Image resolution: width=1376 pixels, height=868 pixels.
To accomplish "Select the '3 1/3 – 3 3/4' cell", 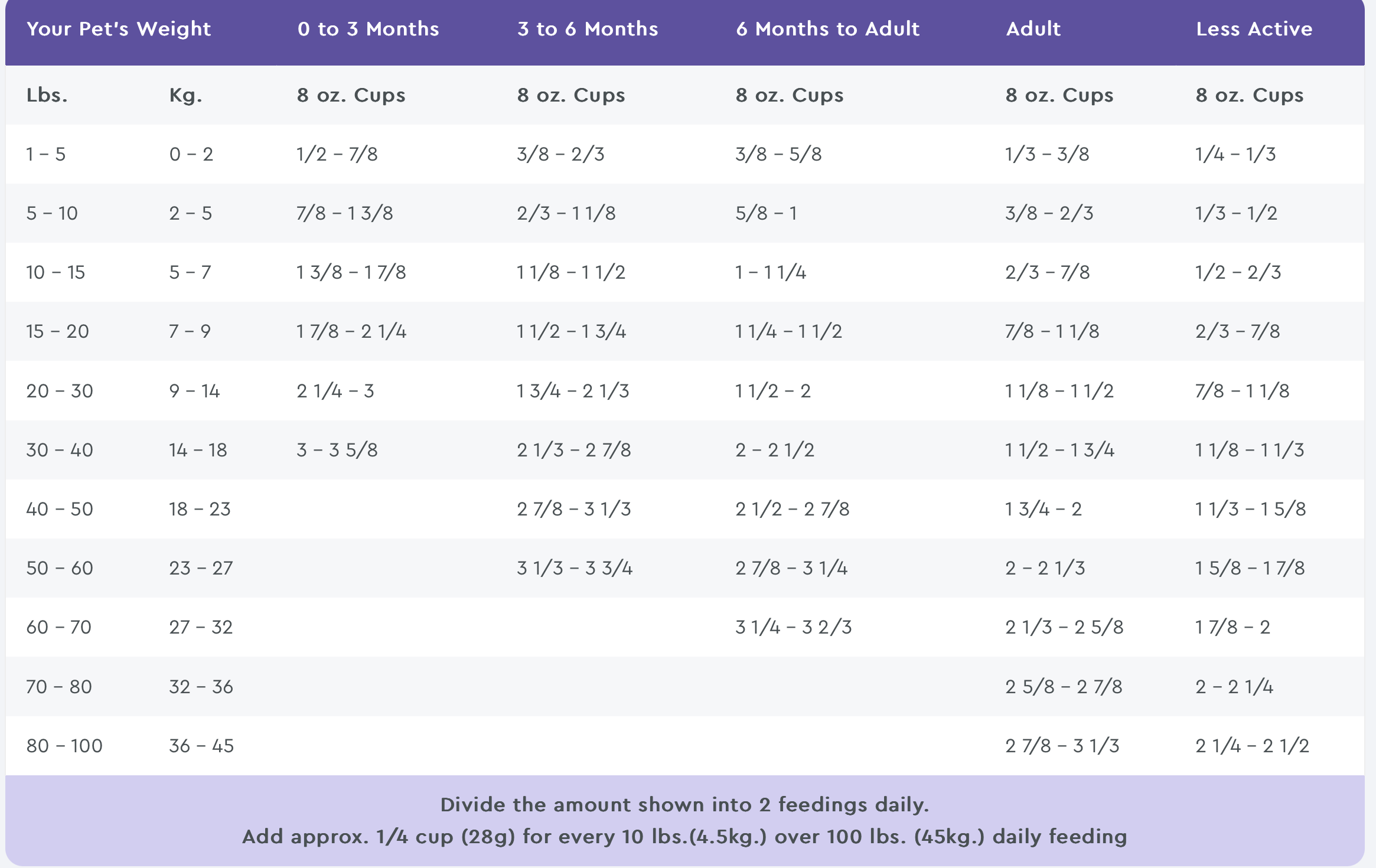I will (575, 568).
